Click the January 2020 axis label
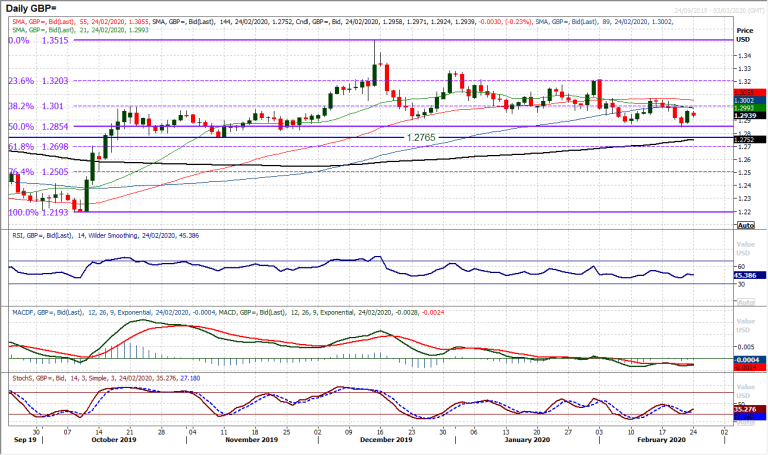The width and height of the screenshot is (768, 455). (x=527, y=440)
